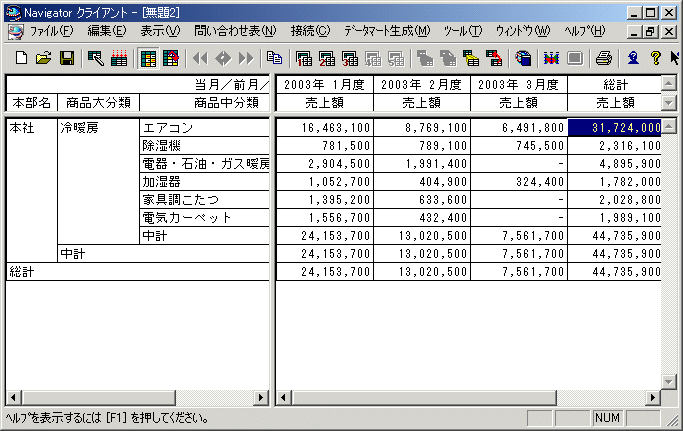Viewport: 683px width, 431px height.
Task: Select the 冷暖房 category cell
Action: 98,181
